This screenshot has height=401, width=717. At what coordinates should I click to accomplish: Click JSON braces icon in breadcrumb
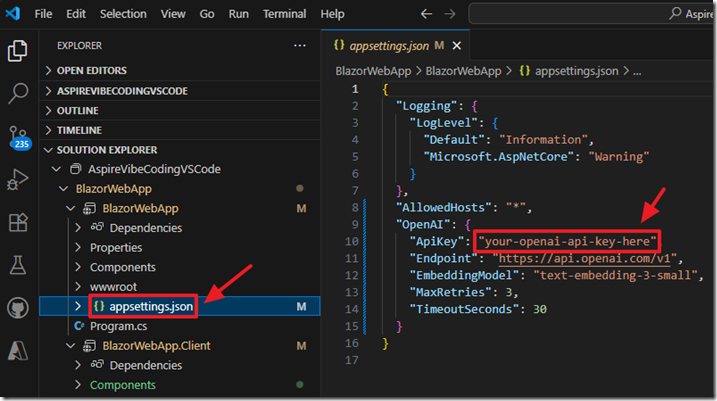pos(524,71)
